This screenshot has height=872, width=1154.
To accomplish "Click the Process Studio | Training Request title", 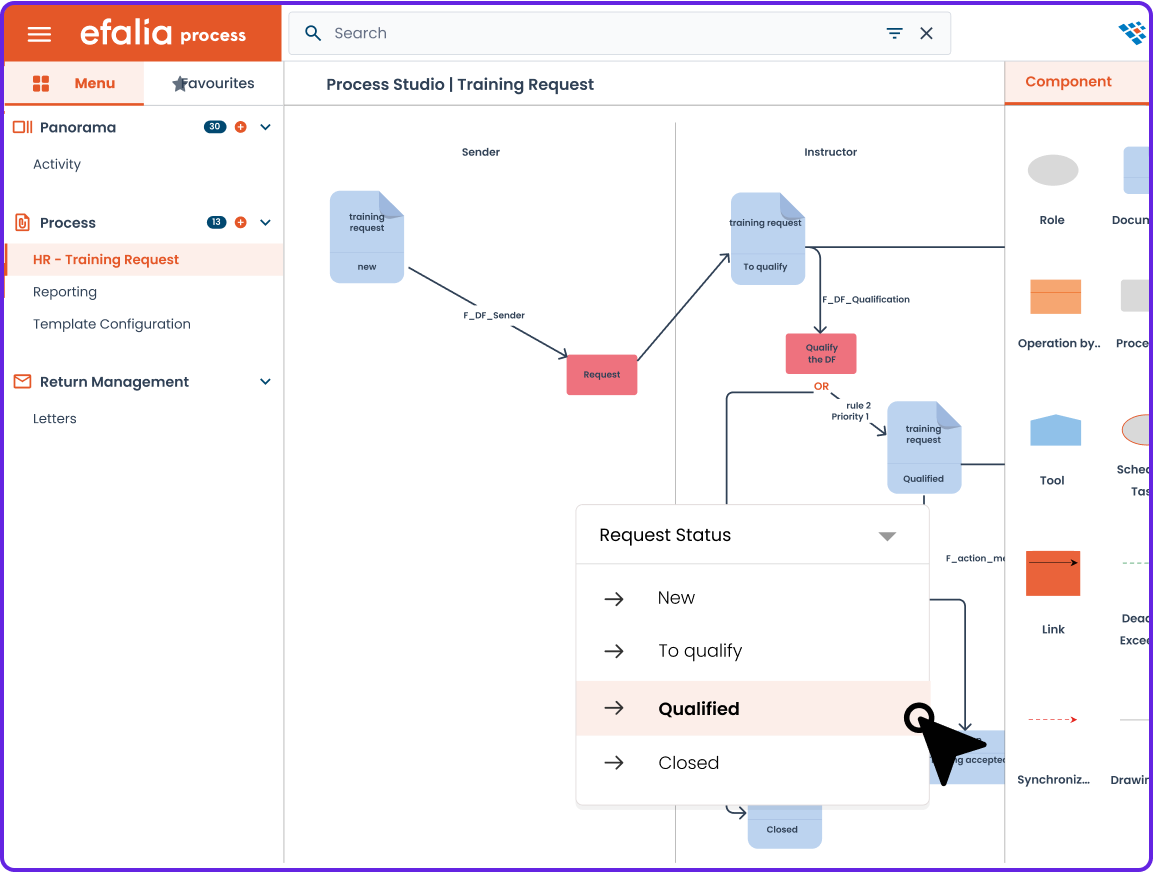I will [x=460, y=85].
